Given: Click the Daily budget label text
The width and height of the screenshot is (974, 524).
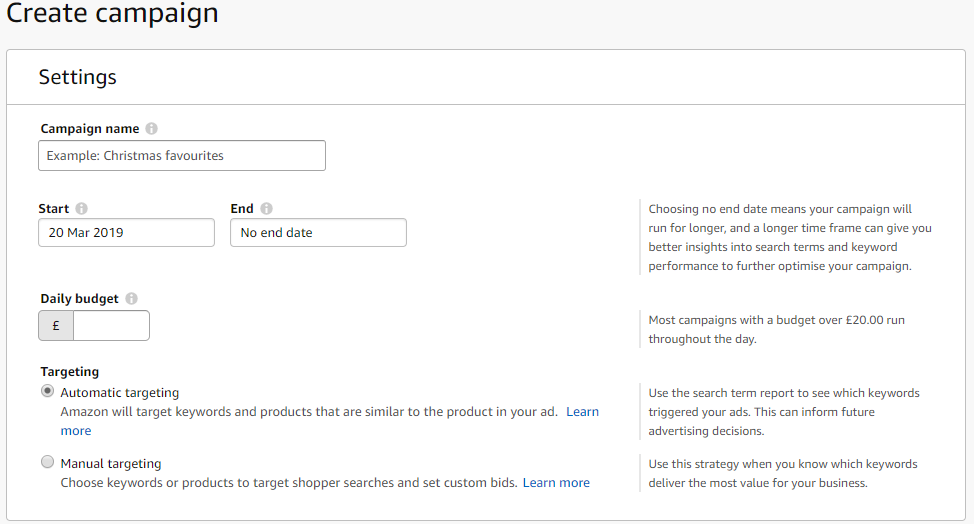Looking at the screenshot, I should coord(80,299).
